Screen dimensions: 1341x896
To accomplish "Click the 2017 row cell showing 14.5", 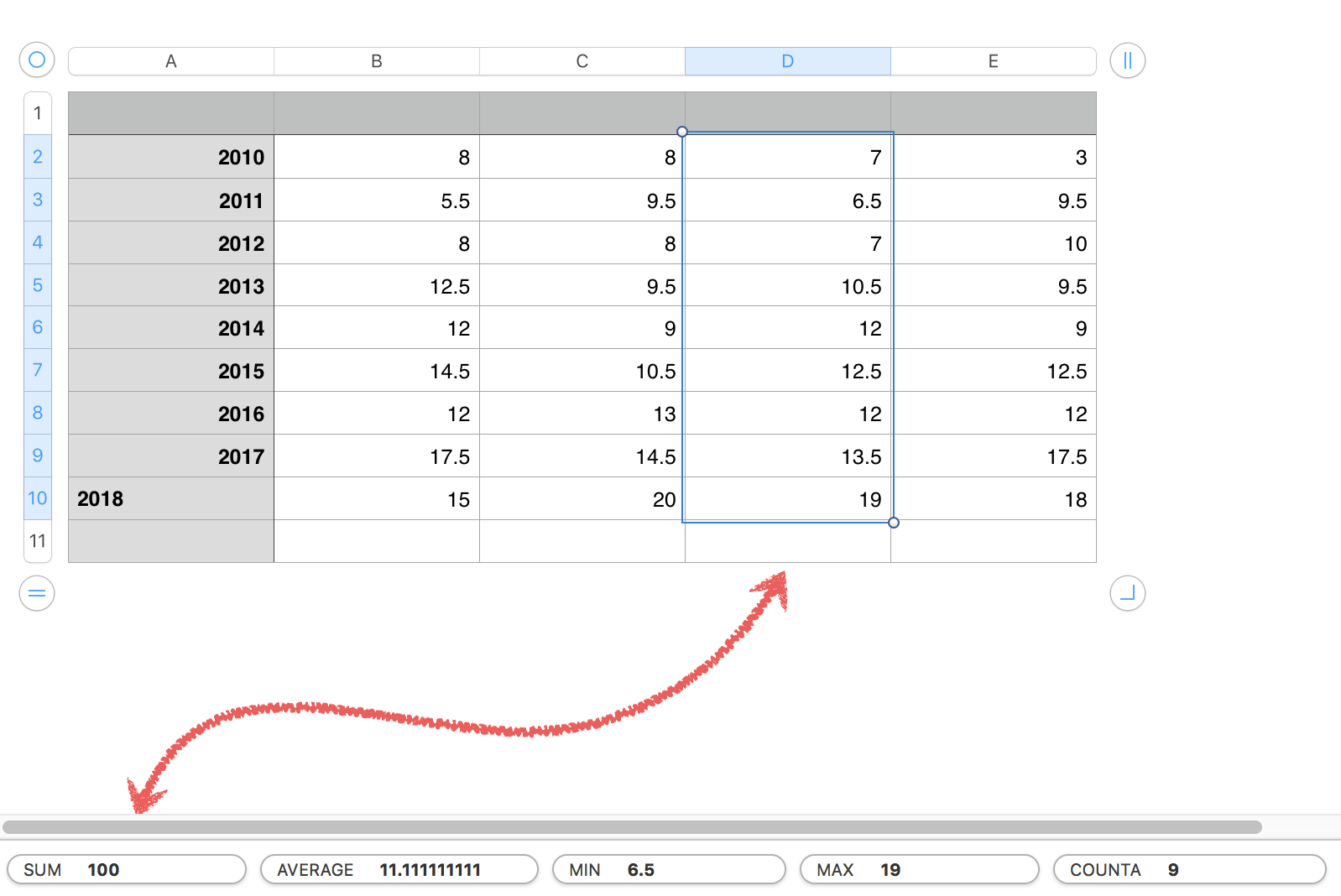I will pos(582,456).
